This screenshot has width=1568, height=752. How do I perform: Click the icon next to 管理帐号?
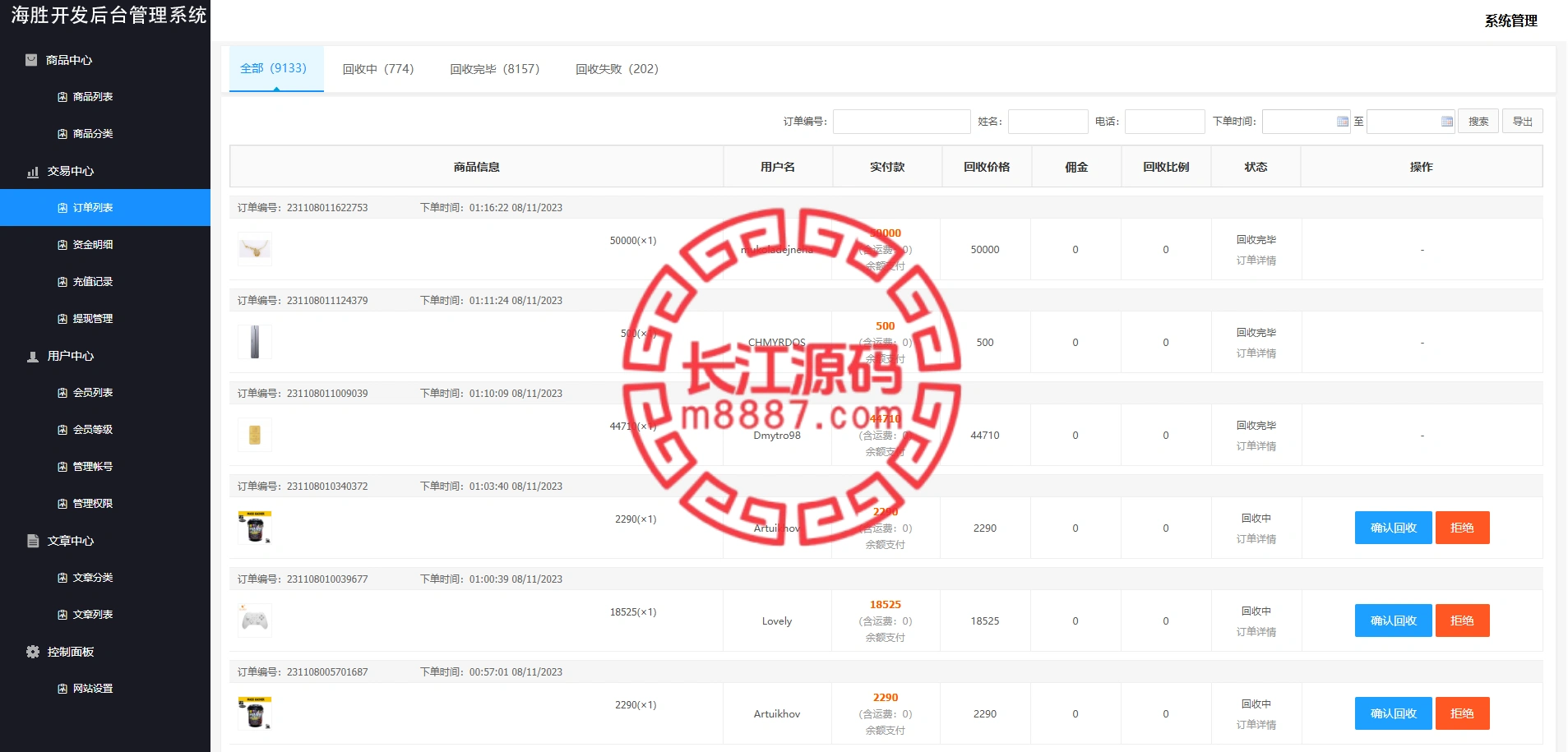(62, 467)
